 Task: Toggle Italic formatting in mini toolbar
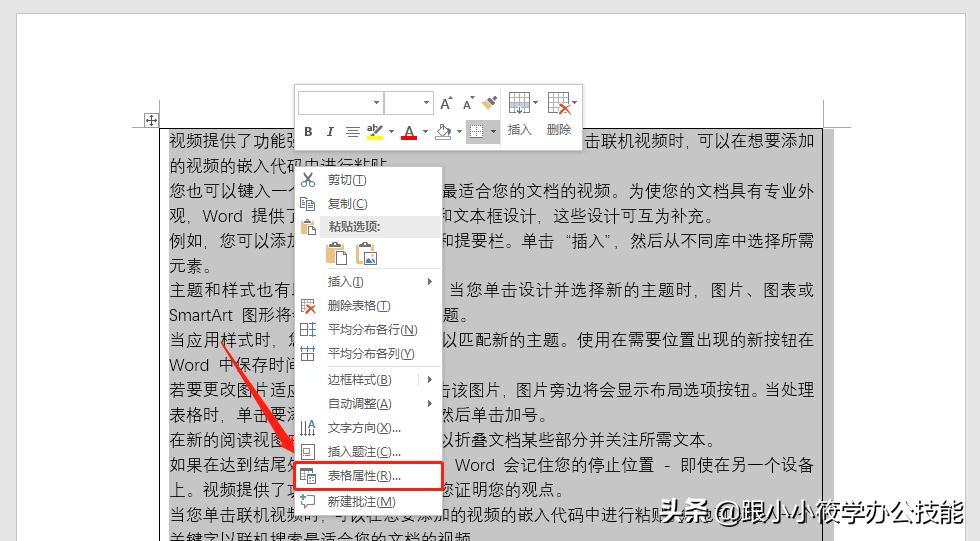330,132
